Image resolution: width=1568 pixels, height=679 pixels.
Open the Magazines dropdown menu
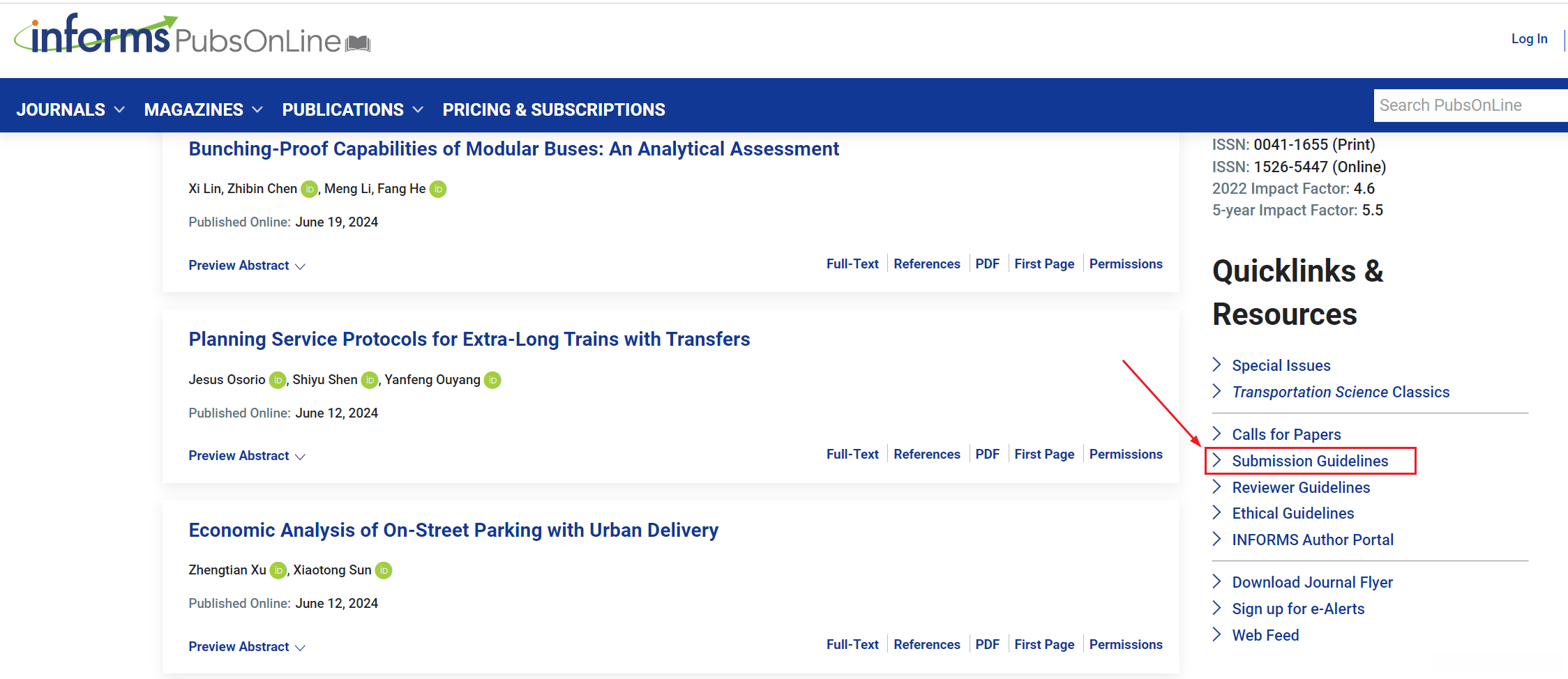pos(203,109)
